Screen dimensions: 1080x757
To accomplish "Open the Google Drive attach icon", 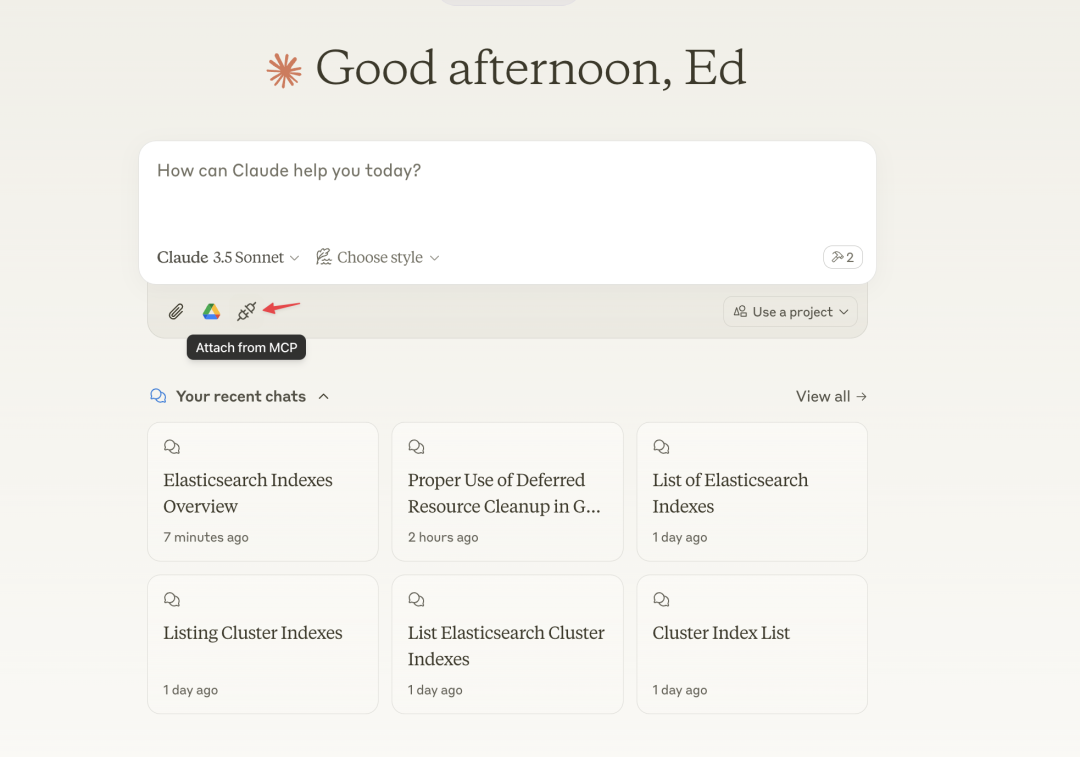I will pos(211,312).
